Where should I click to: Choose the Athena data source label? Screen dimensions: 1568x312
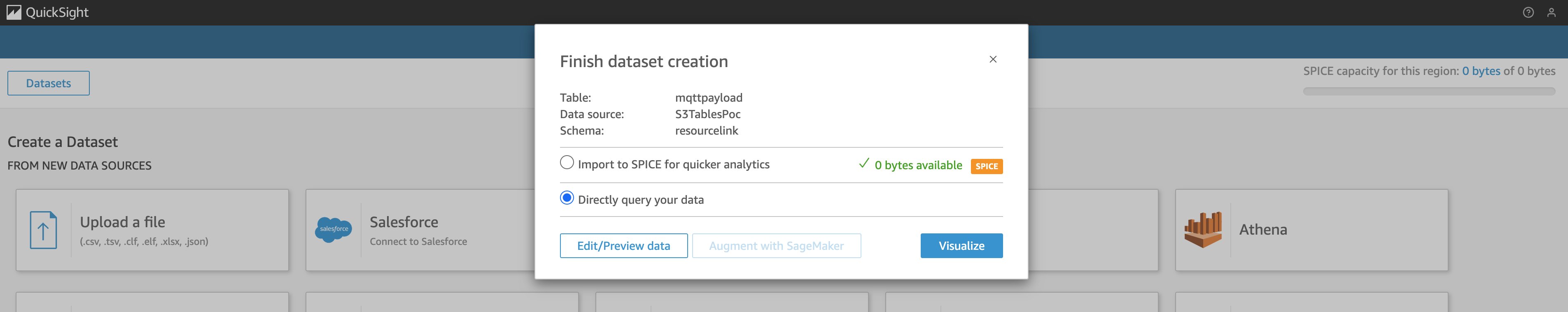1262,229
